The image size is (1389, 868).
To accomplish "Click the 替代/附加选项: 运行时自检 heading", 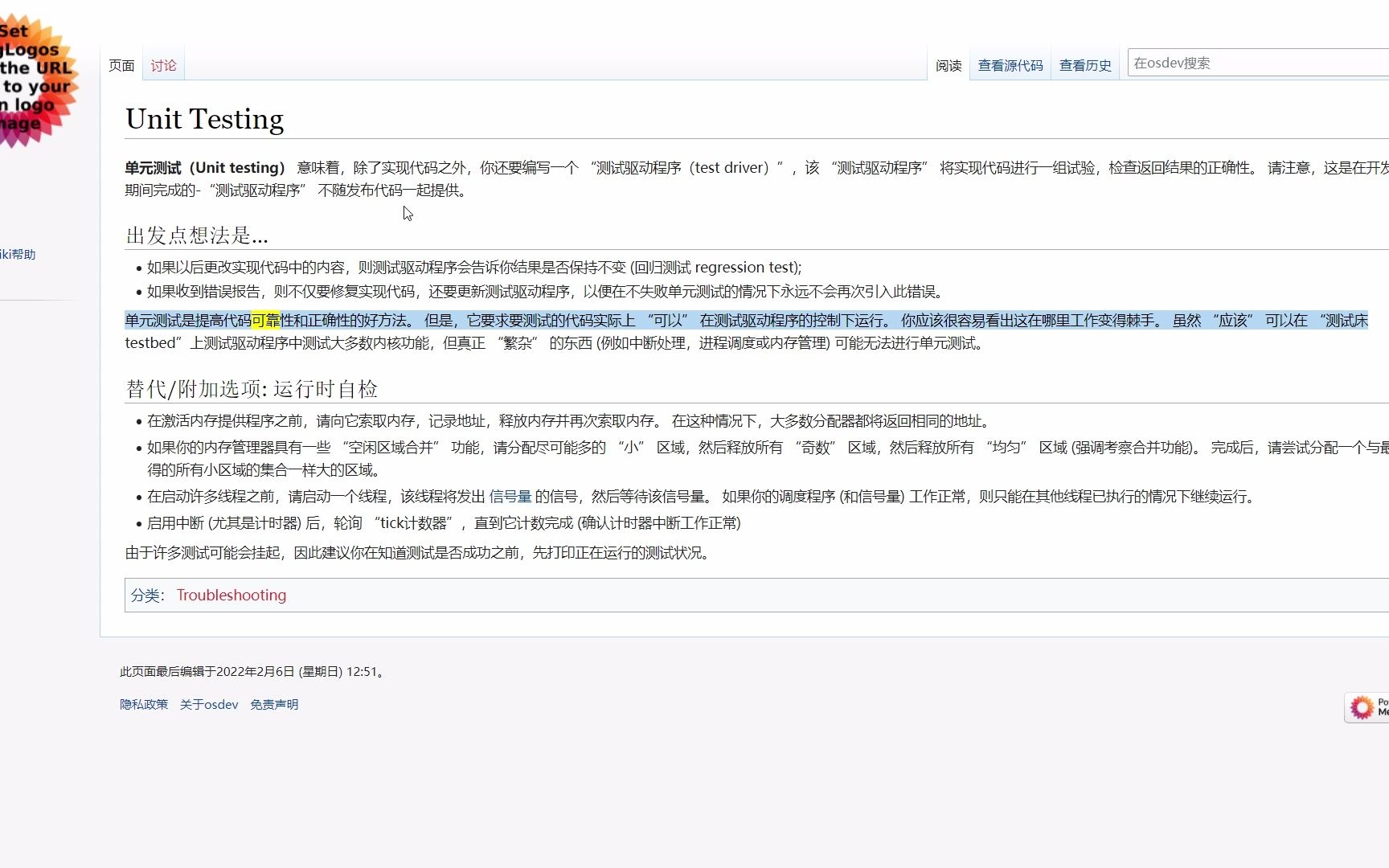I will tap(252, 389).
